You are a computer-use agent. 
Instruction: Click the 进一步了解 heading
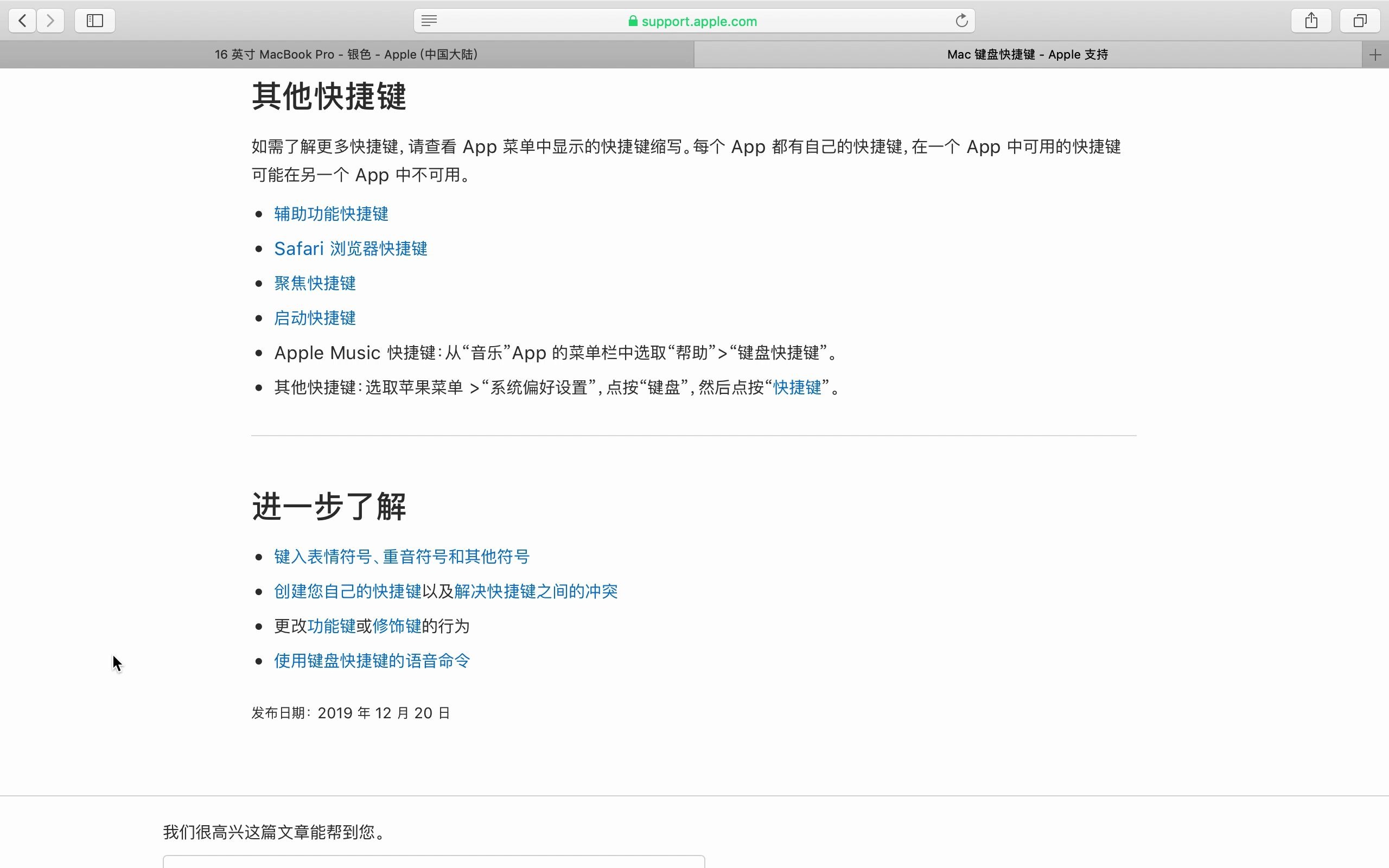pyautogui.click(x=329, y=506)
